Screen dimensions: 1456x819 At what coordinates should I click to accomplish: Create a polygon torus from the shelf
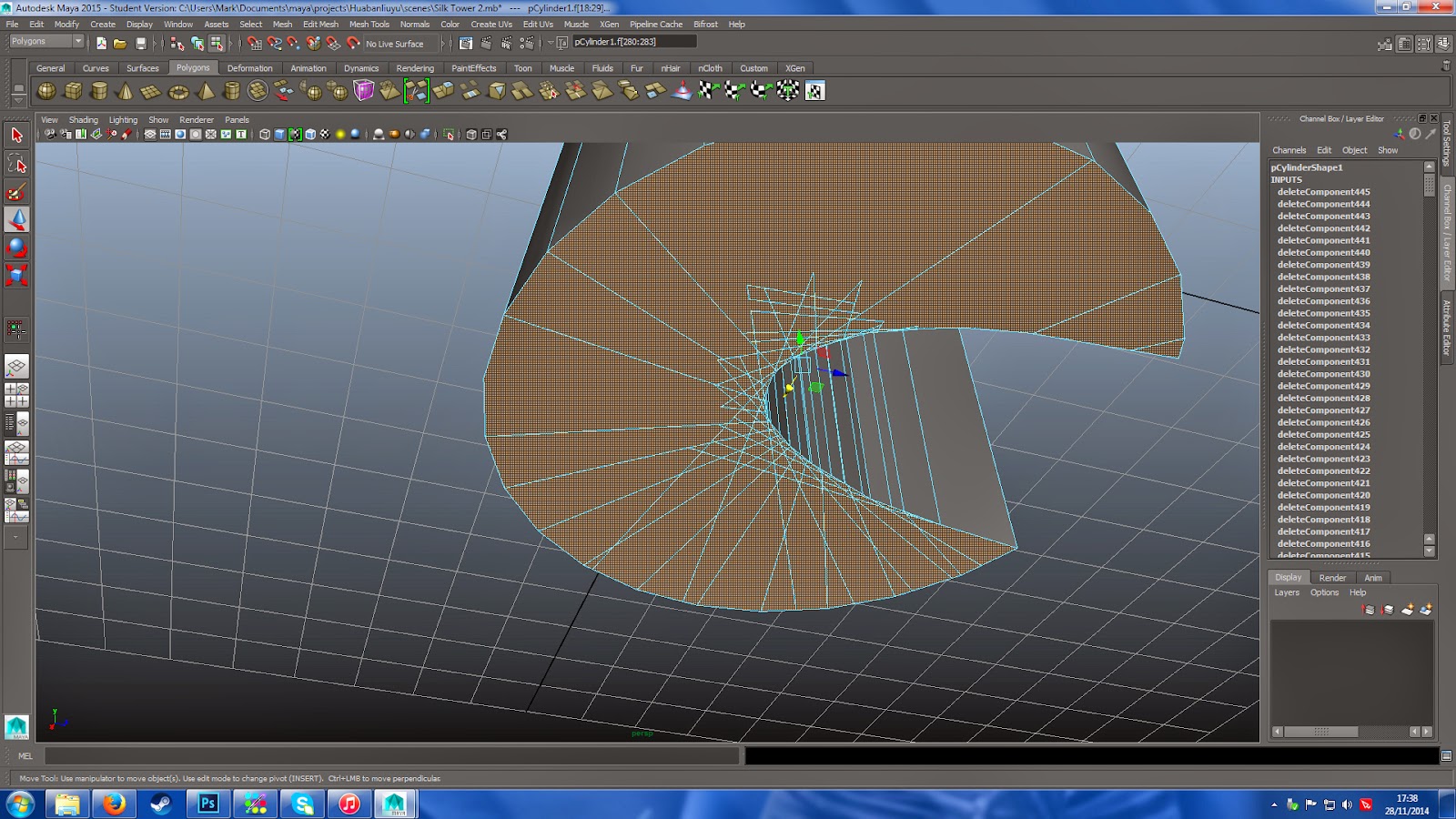pyautogui.click(x=178, y=91)
